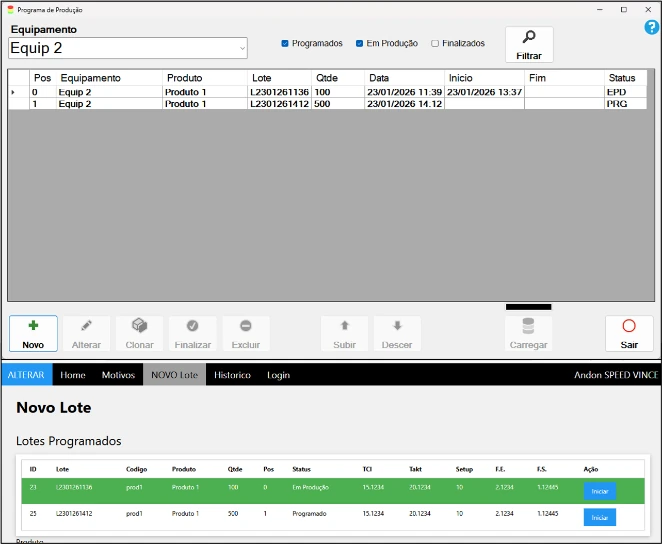Click the Subir up-arrow button
Image resolution: width=662 pixels, height=544 pixels.
(x=345, y=333)
